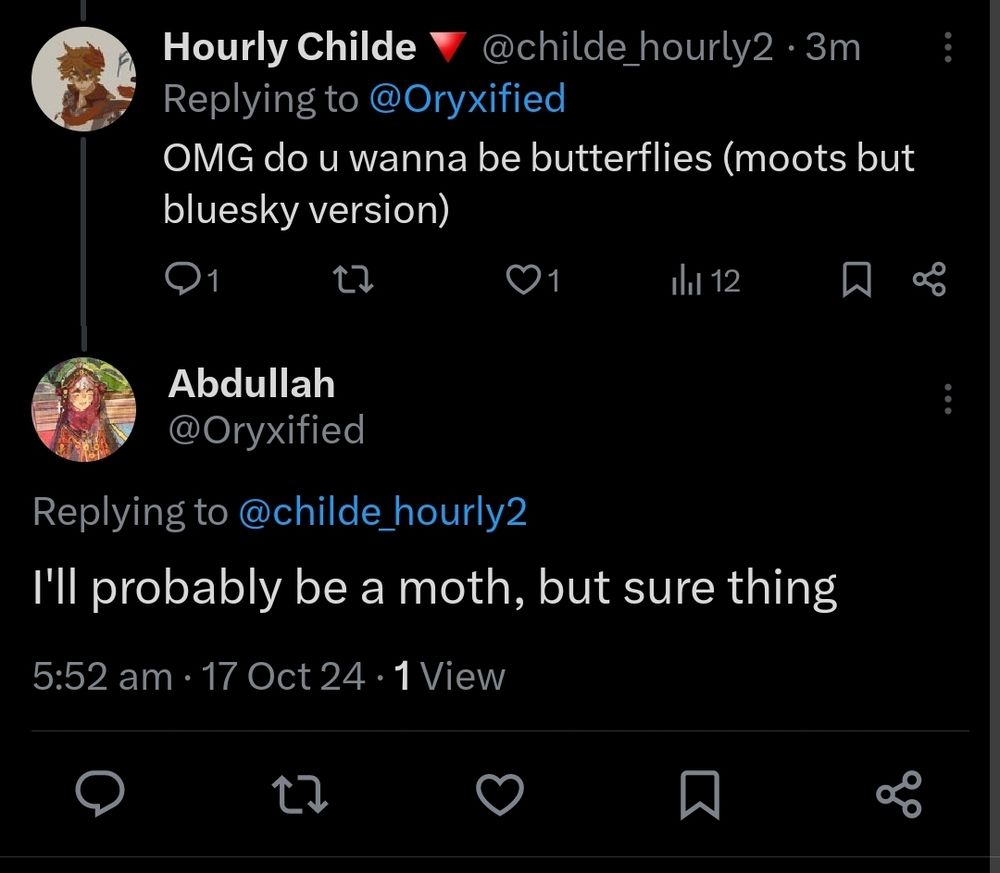Share Abdullah's moth tweet

(x=896, y=794)
